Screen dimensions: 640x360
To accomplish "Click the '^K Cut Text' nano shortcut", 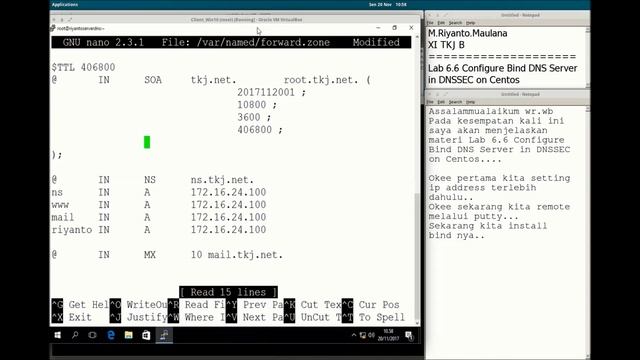I will [313, 305].
